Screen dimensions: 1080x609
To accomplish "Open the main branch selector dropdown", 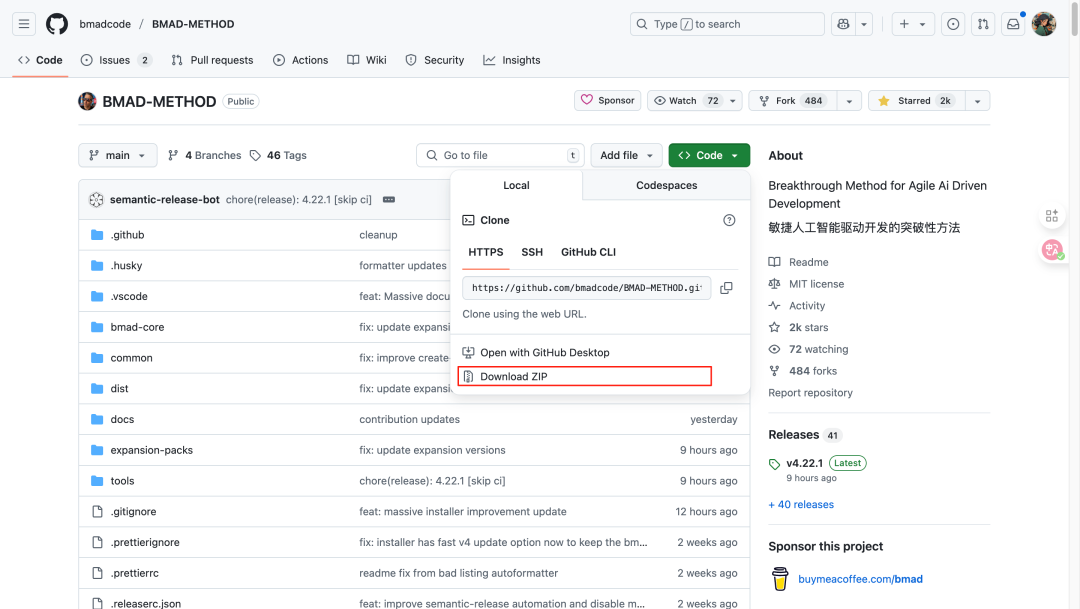I will (118, 155).
